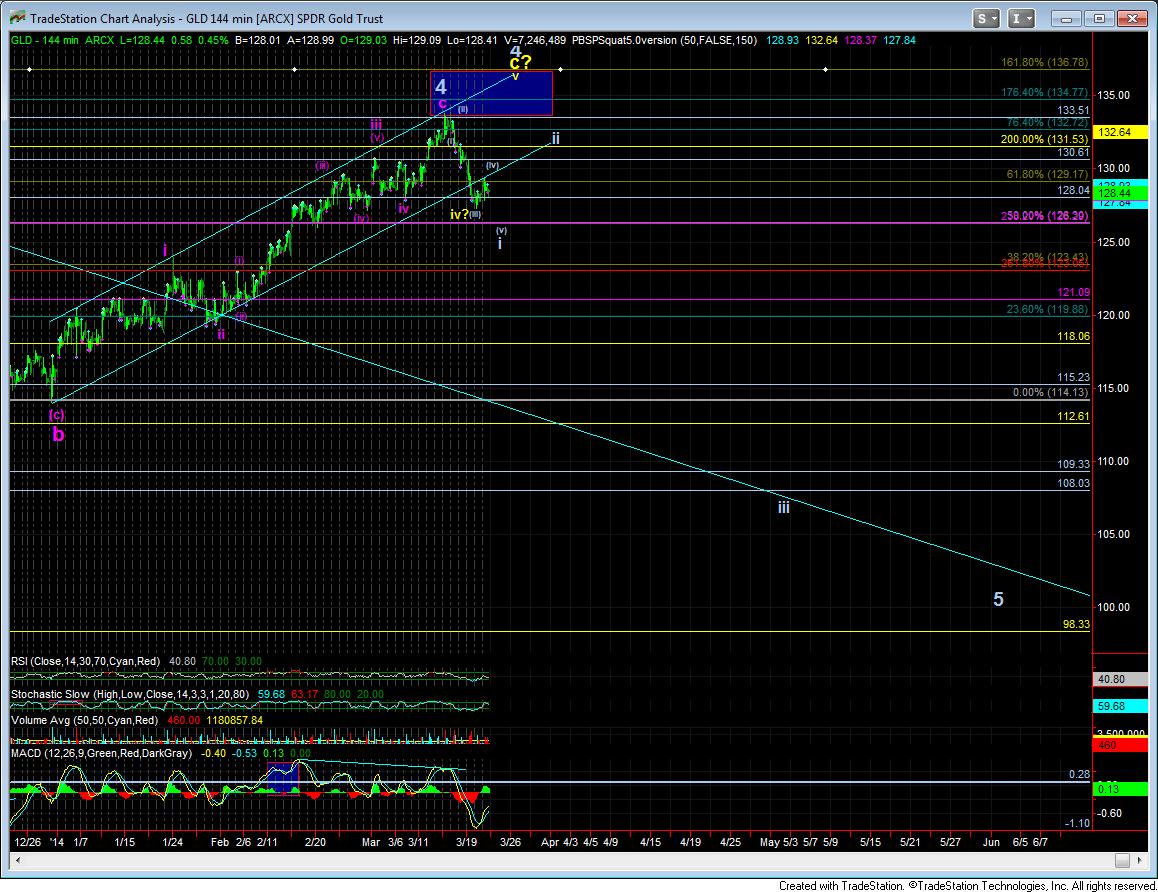Image resolution: width=1158 pixels, height=892 pixels.
Task: Click the '176.40% (134.77)' Fibonacci label
Action: pyautogui.click(x=1044, y=92)
